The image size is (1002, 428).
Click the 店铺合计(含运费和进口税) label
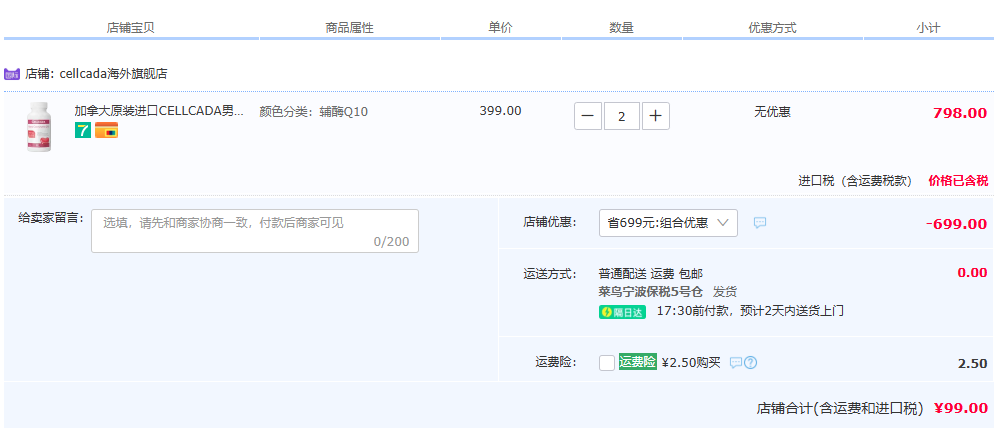coord(840,408)
